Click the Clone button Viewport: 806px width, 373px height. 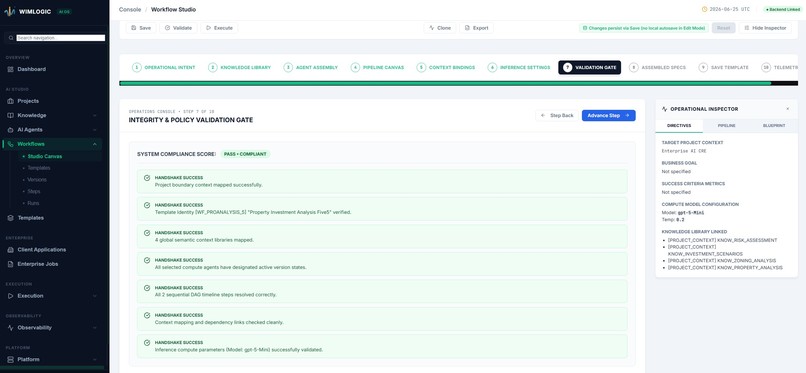click(x=439, y=28)
